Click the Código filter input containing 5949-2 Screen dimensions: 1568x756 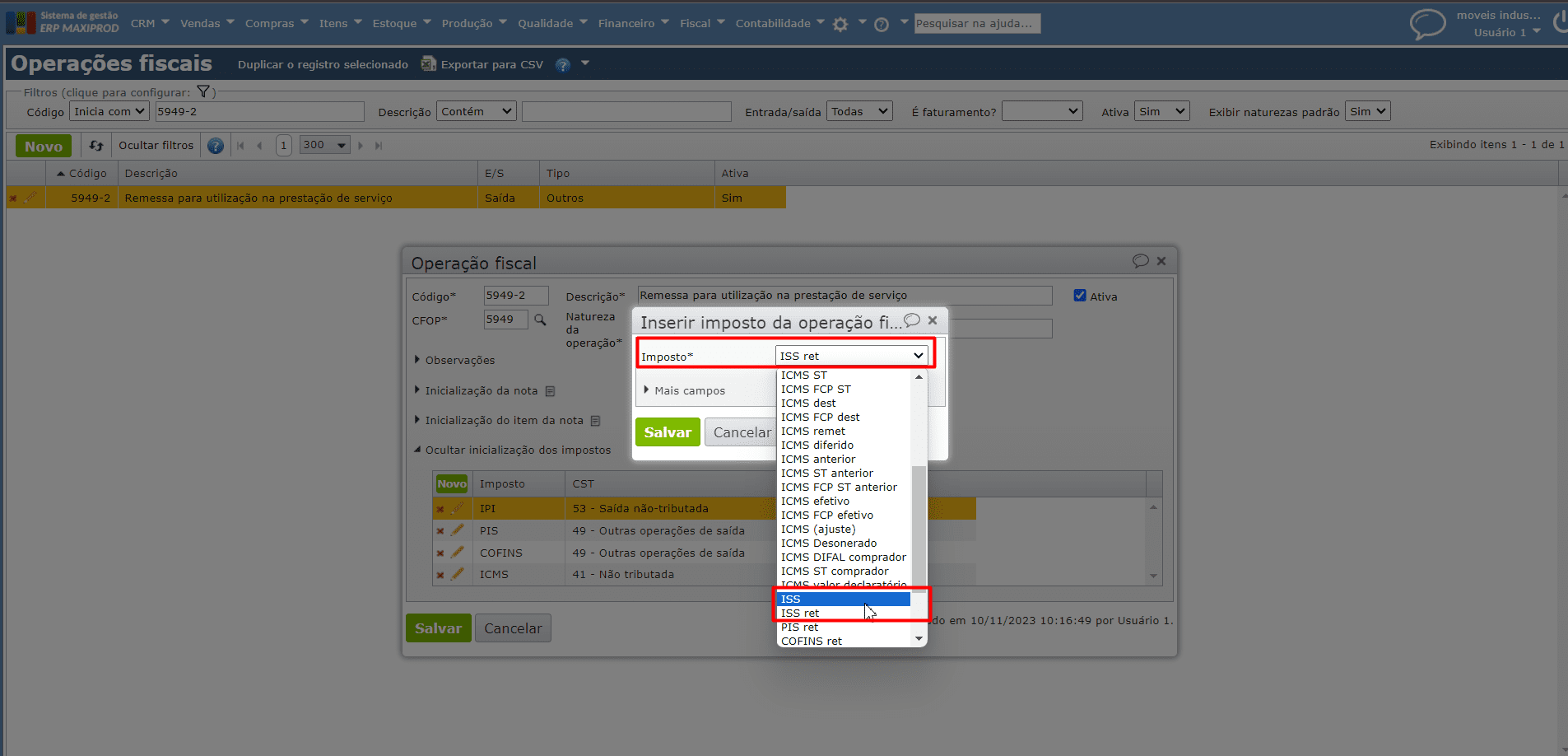tap(259, 112)
